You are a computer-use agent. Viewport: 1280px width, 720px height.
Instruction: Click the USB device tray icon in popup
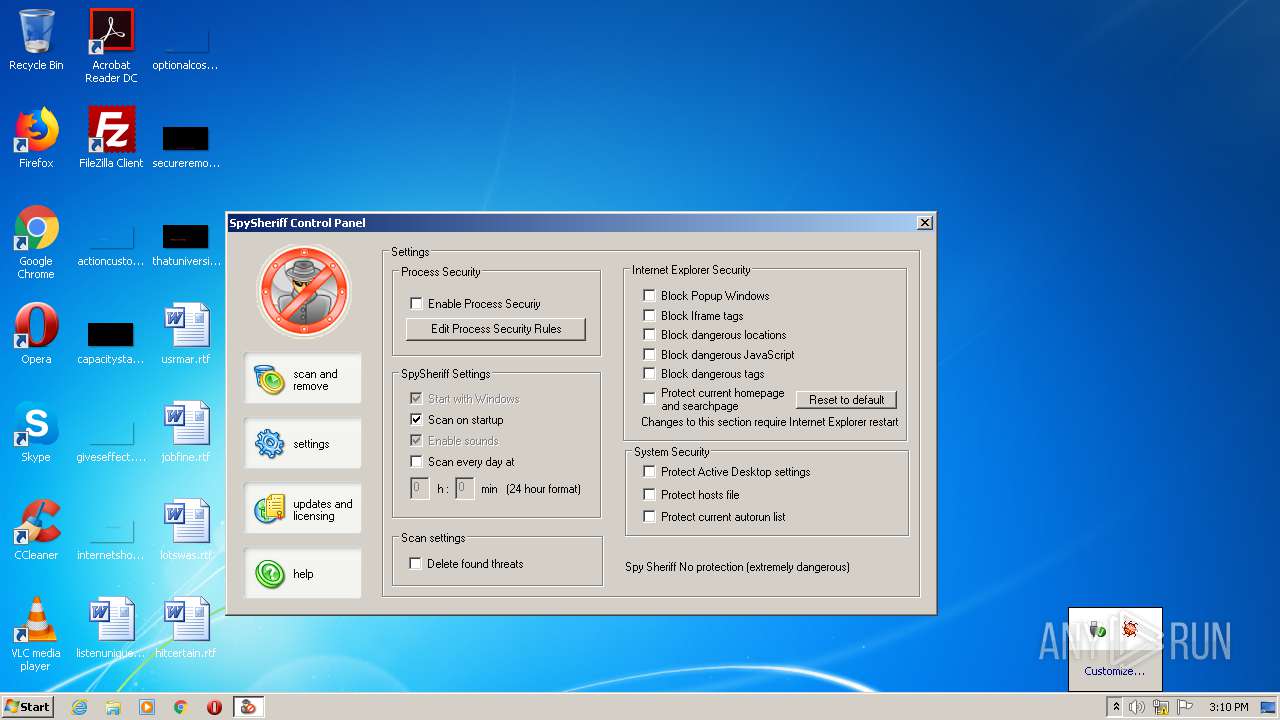(x=1097, y=629)
